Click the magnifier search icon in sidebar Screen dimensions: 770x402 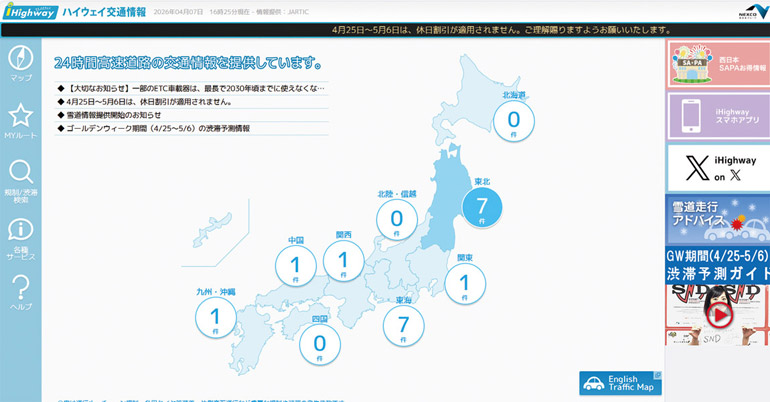pyautogui.click(x=20, y=174)
